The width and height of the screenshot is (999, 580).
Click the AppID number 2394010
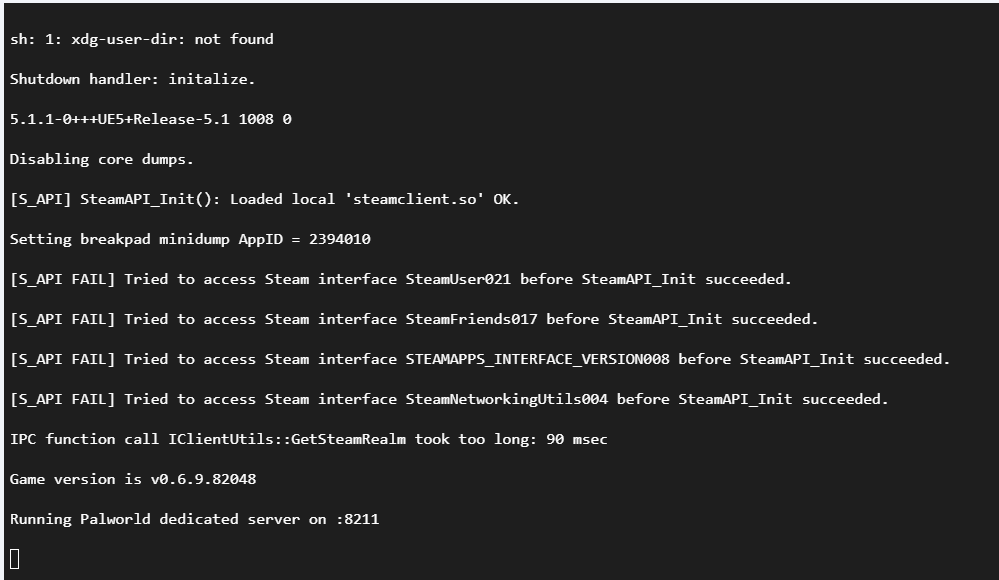(339, 239)
